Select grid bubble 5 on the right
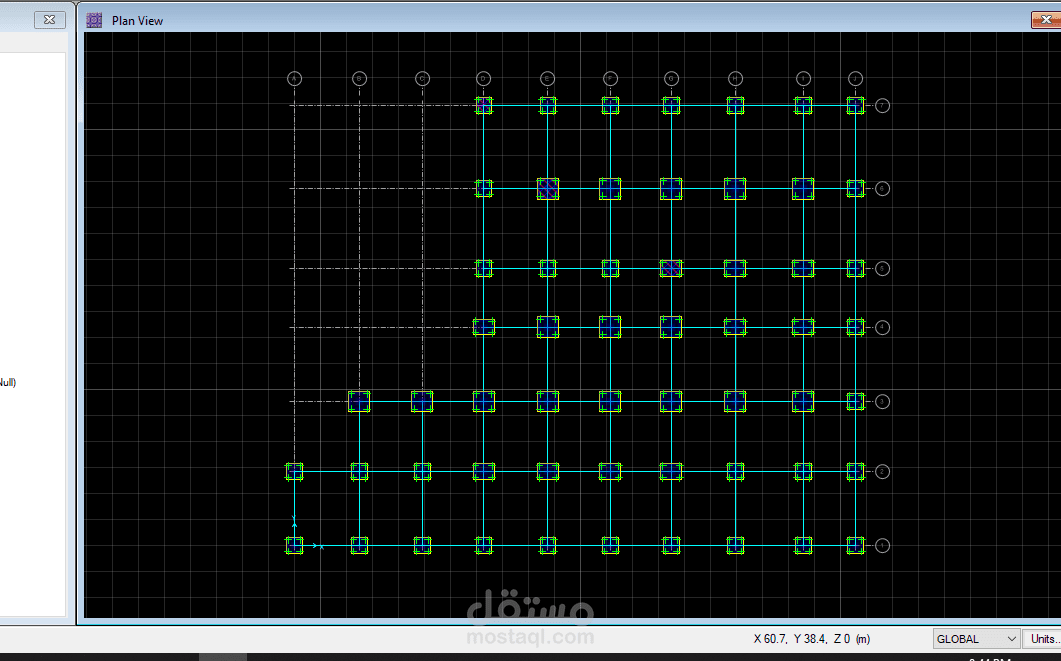1061x661 pixels. [882, 269]
